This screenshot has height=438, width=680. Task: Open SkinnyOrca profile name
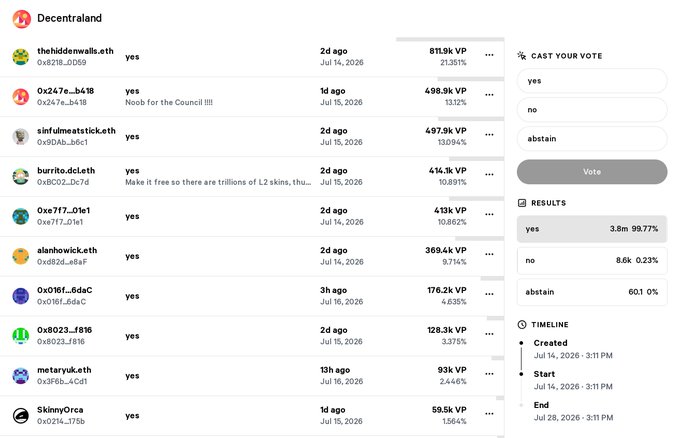point(60,410)
